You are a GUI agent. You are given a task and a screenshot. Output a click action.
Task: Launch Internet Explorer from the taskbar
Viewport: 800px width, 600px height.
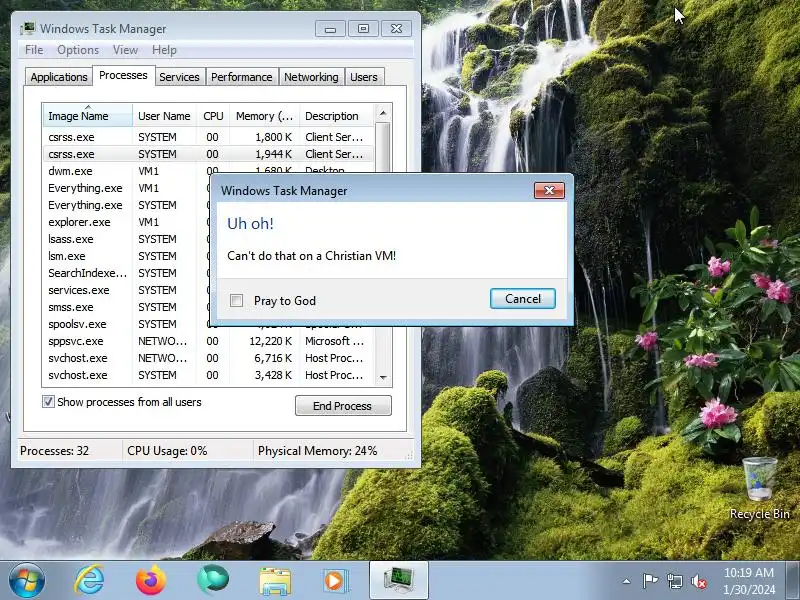89,581
